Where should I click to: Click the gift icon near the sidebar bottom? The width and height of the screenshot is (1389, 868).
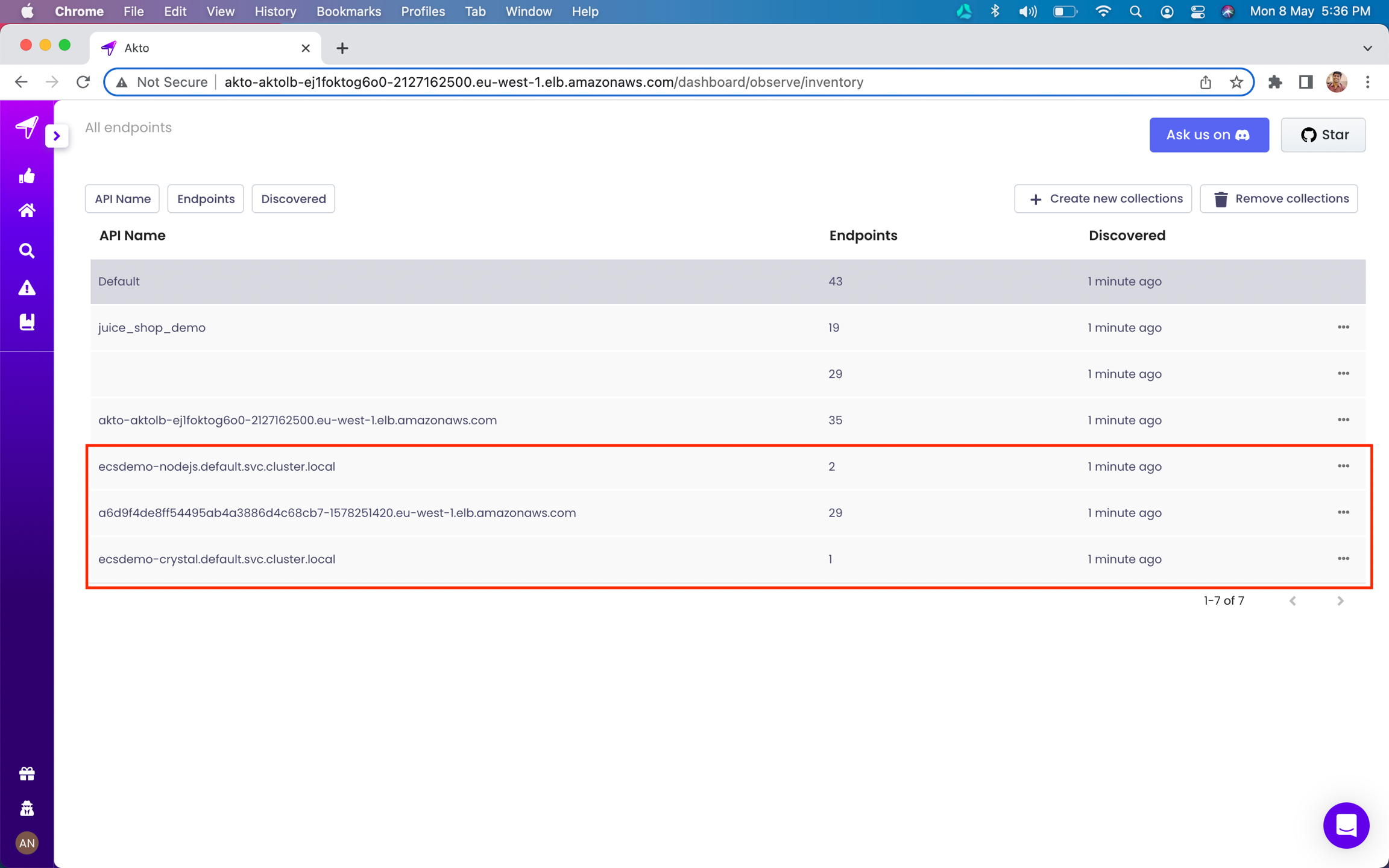tap(27, 773)
